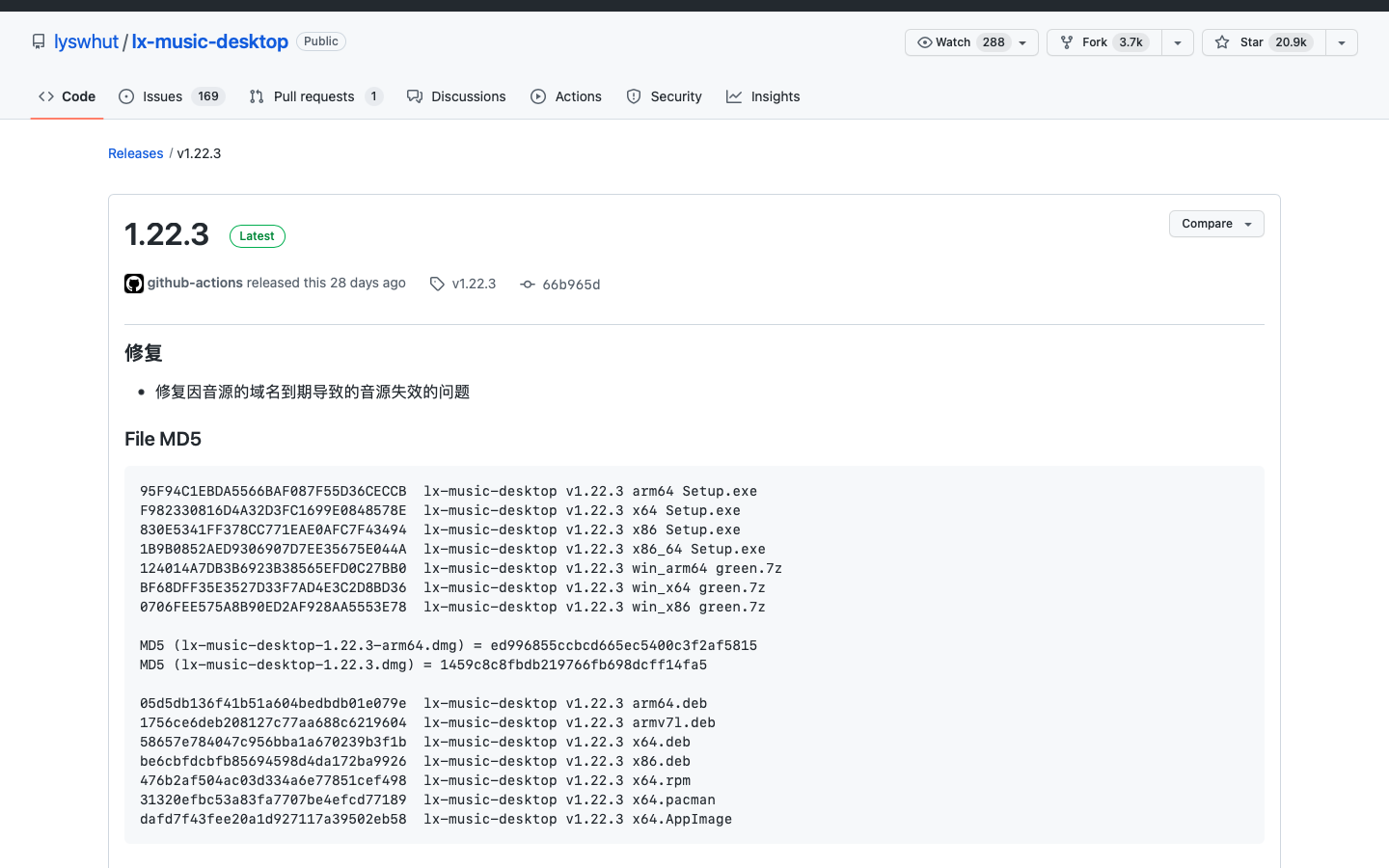Go to the Releases breadcrumb link
The height and width of the screenshot is (868, 1389).
tap(135, 153)
